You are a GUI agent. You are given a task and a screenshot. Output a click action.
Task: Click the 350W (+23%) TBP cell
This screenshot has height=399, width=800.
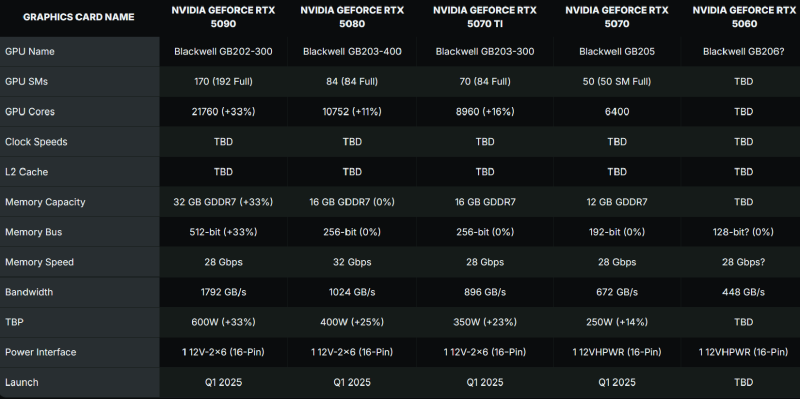485,322
